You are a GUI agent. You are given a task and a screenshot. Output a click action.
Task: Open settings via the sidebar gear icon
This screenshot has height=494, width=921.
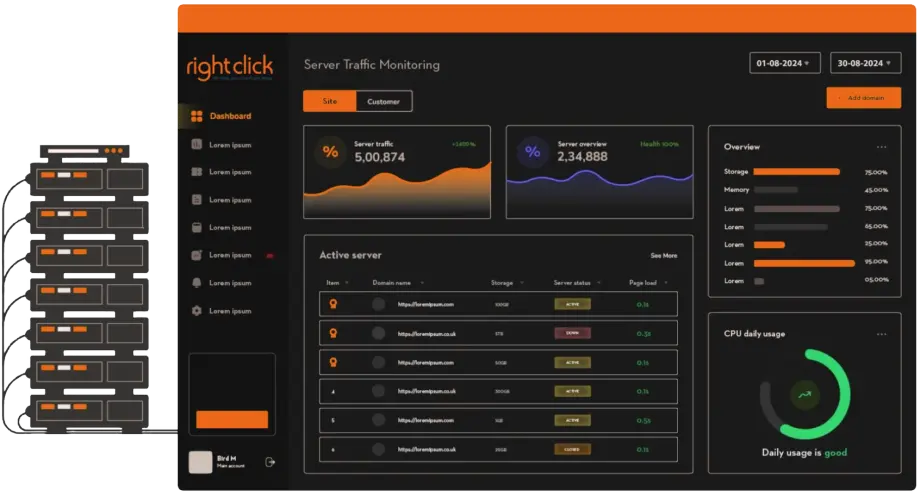[x=197, y=311]
